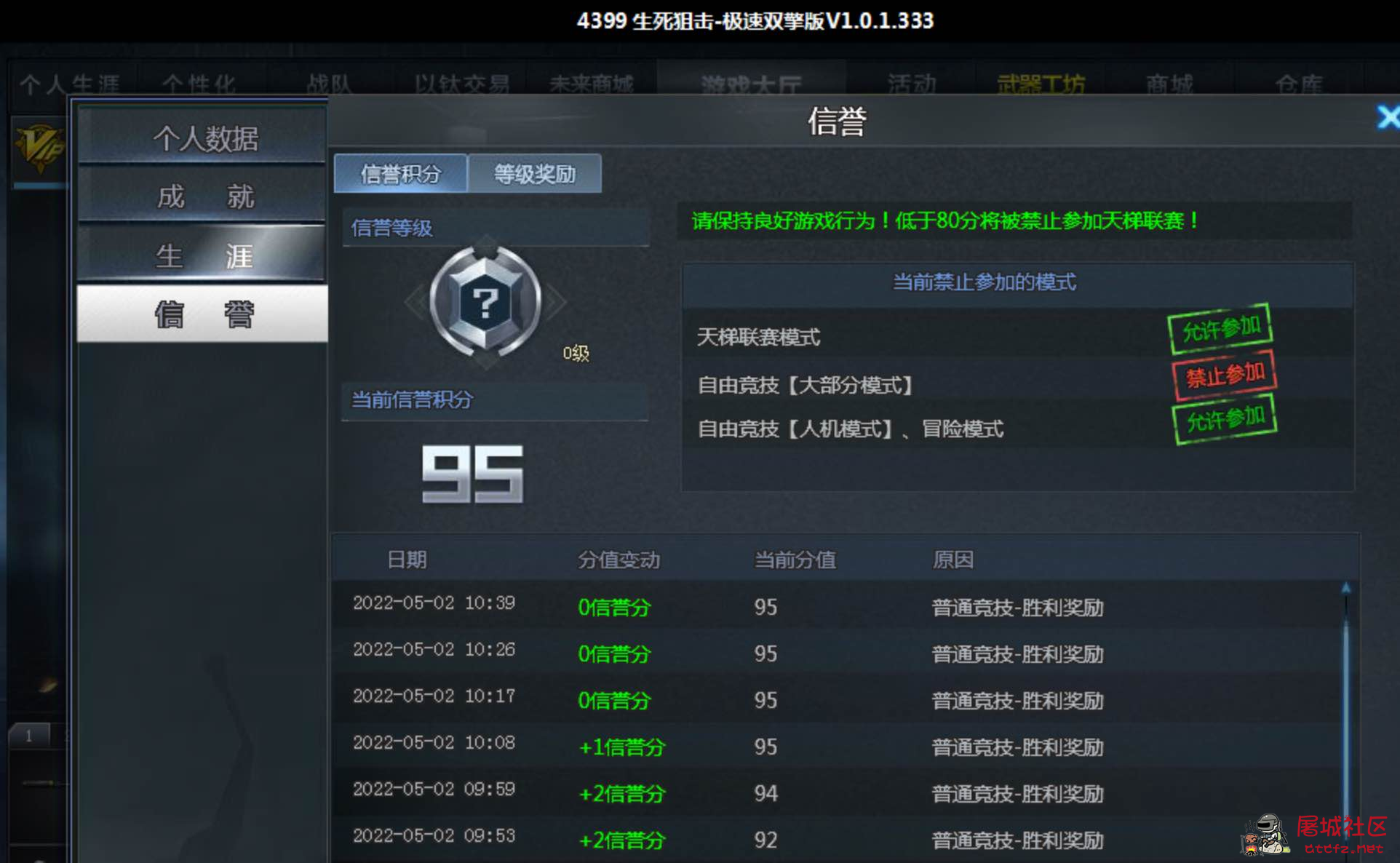Select 信誉 in the side menu

click(x=202, y=314)
